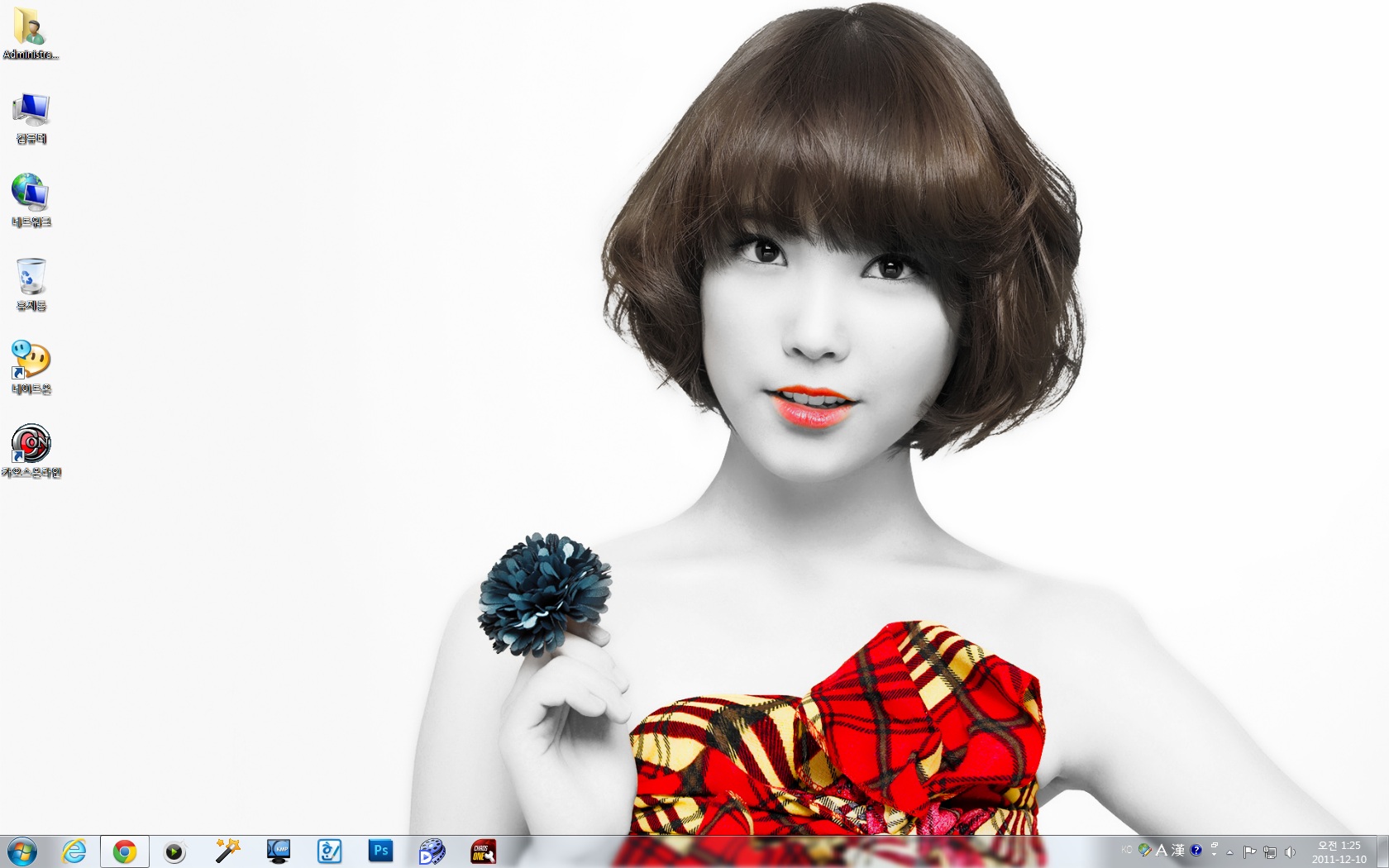Open the Administrator folder desktop icon
This screenshot has width=1389, height=868.
tap(31, 34)
